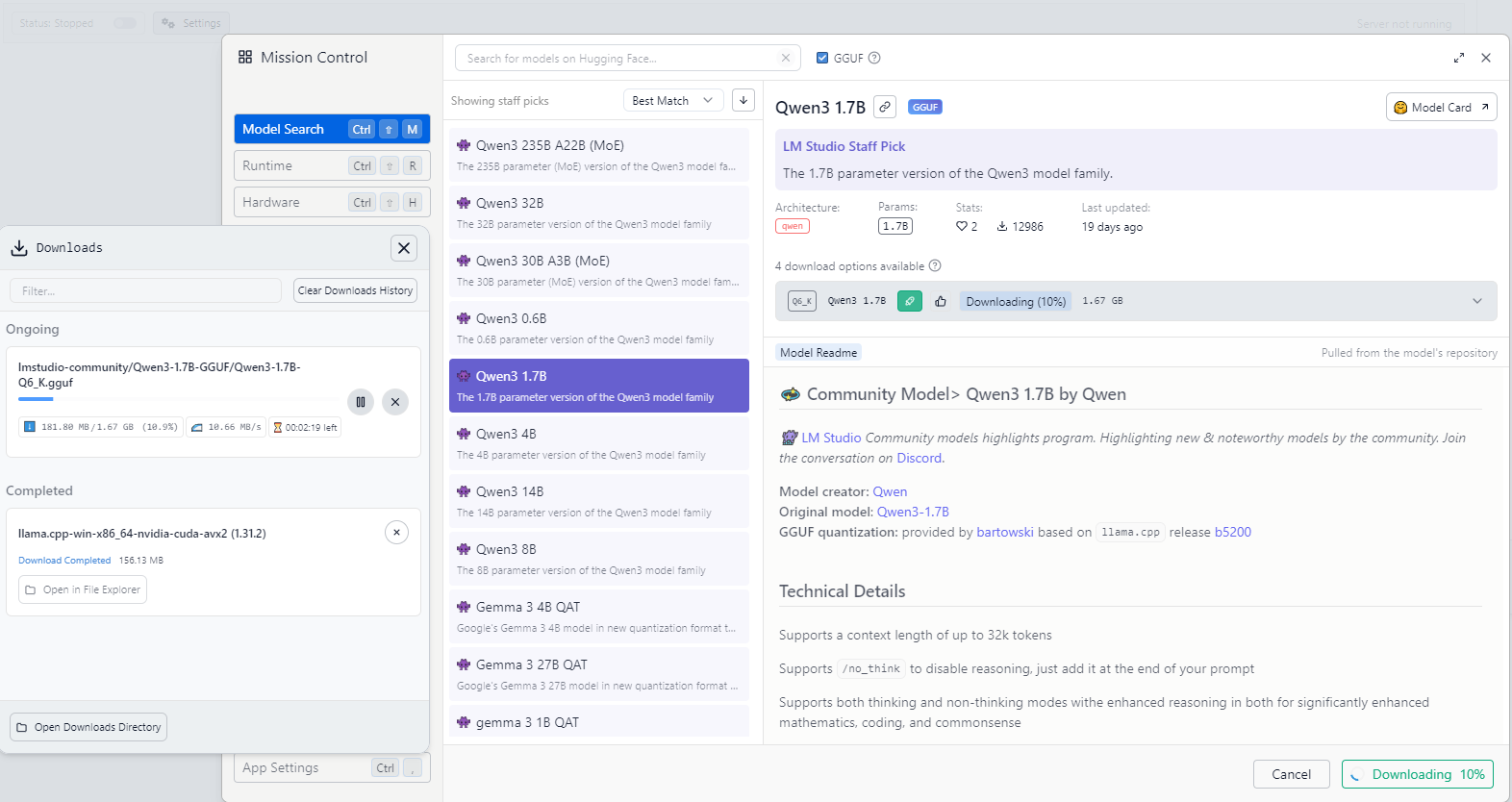
Task: Copy the Qwen3 1.7B model link icon
Action: pos(885,107)
